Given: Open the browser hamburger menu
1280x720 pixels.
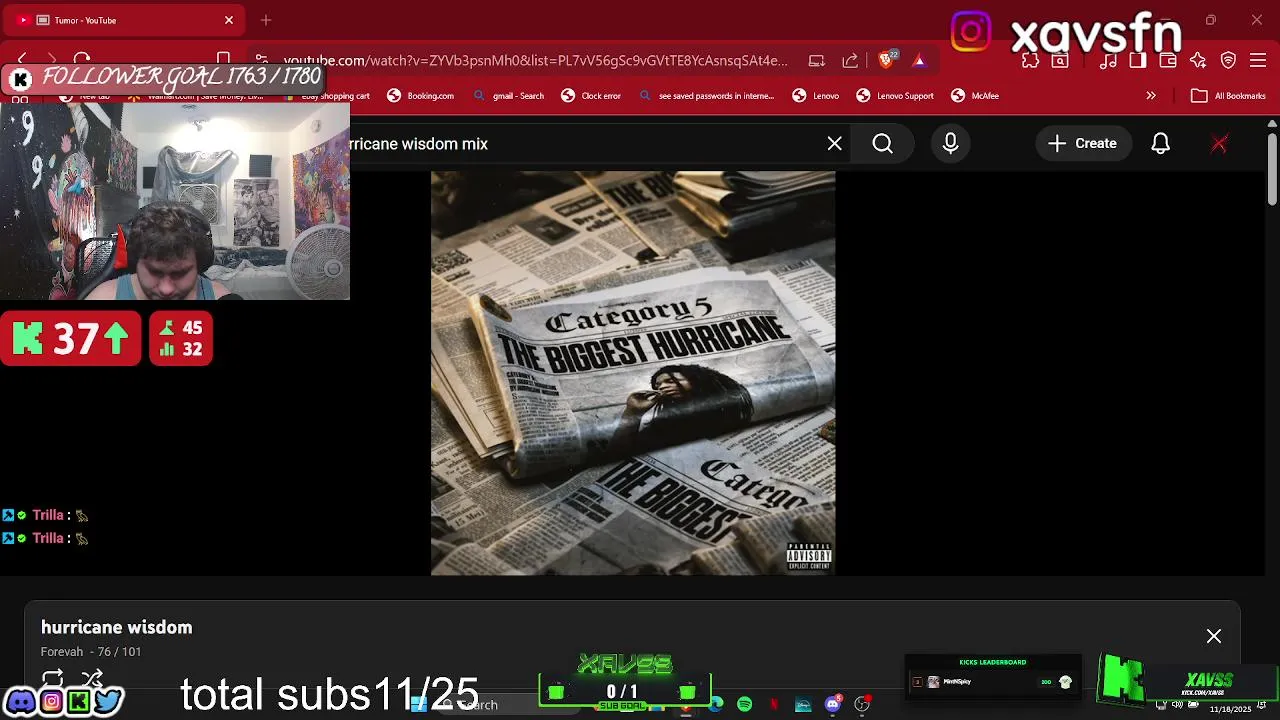Looking at the screenshot, I should (x=1259, y=60).
